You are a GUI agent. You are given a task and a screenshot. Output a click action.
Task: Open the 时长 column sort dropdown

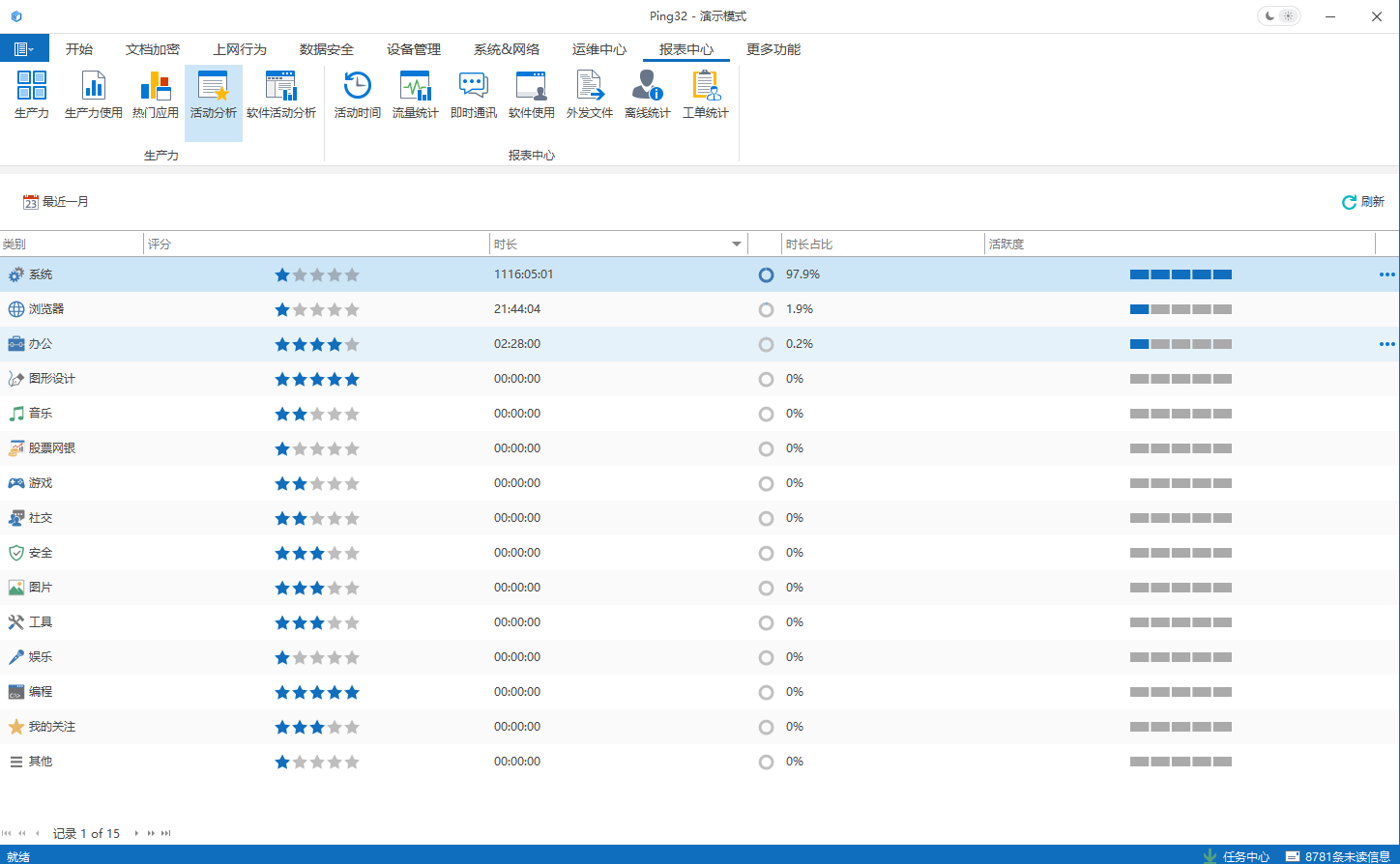(737, 245)
